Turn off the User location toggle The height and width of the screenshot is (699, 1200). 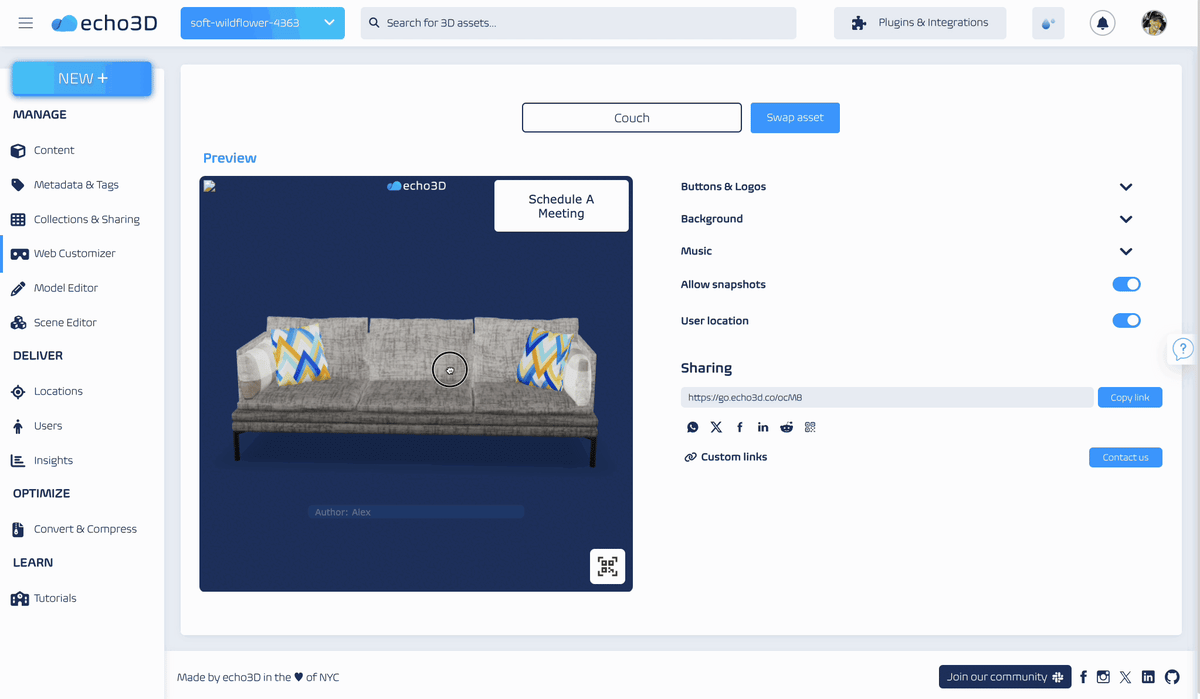tap(1126, 320)
